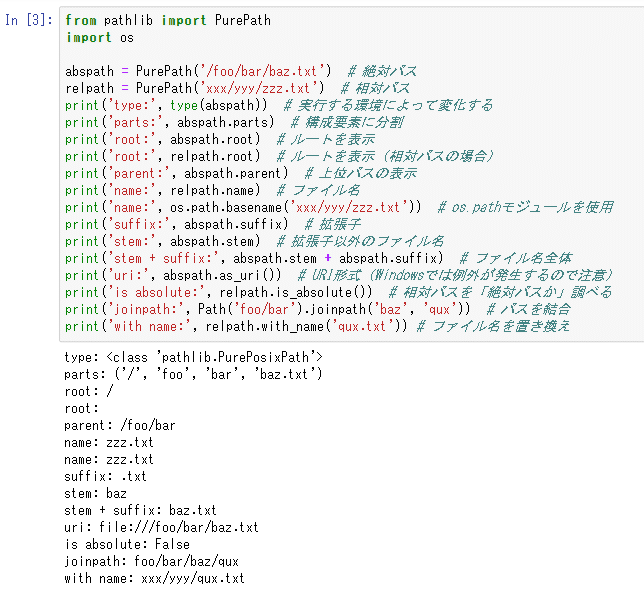Click the relpath assignment line

[x=195, y=88]
